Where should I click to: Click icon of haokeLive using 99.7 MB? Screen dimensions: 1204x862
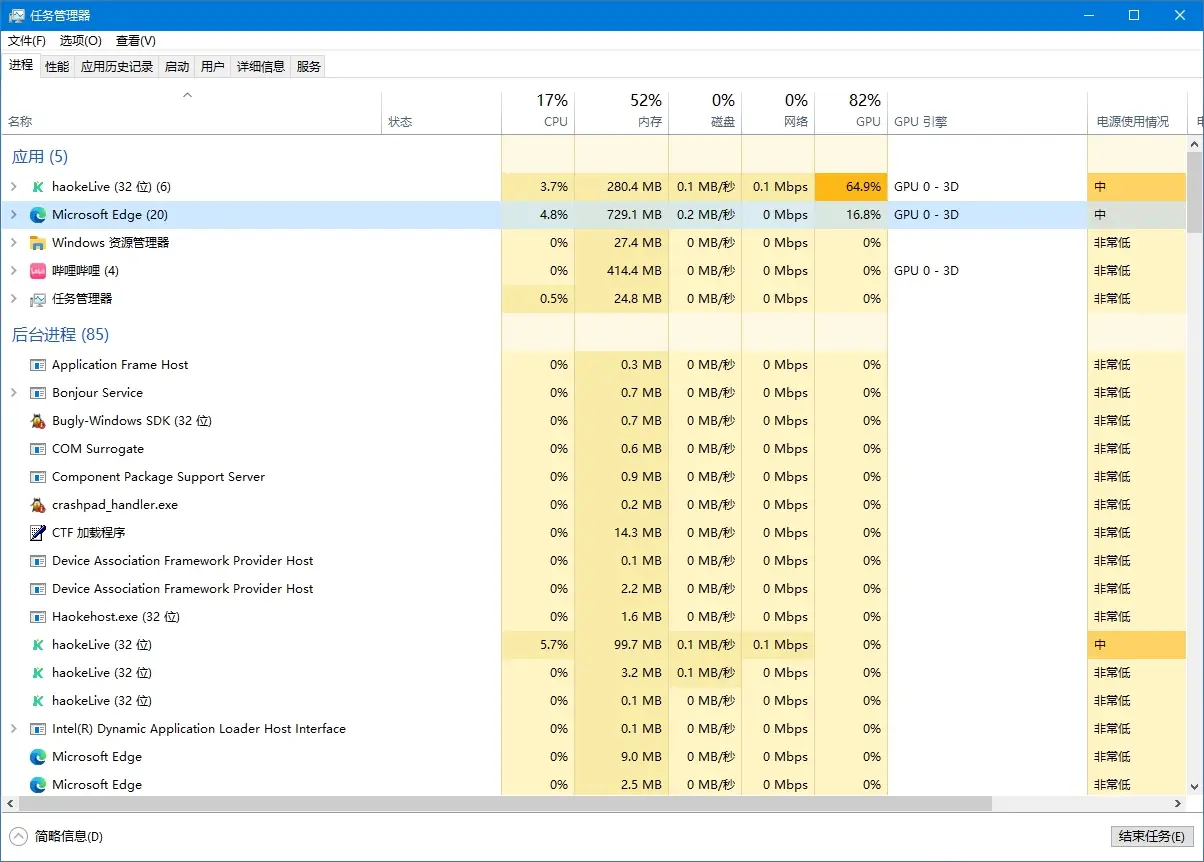(x=38, y=645)
